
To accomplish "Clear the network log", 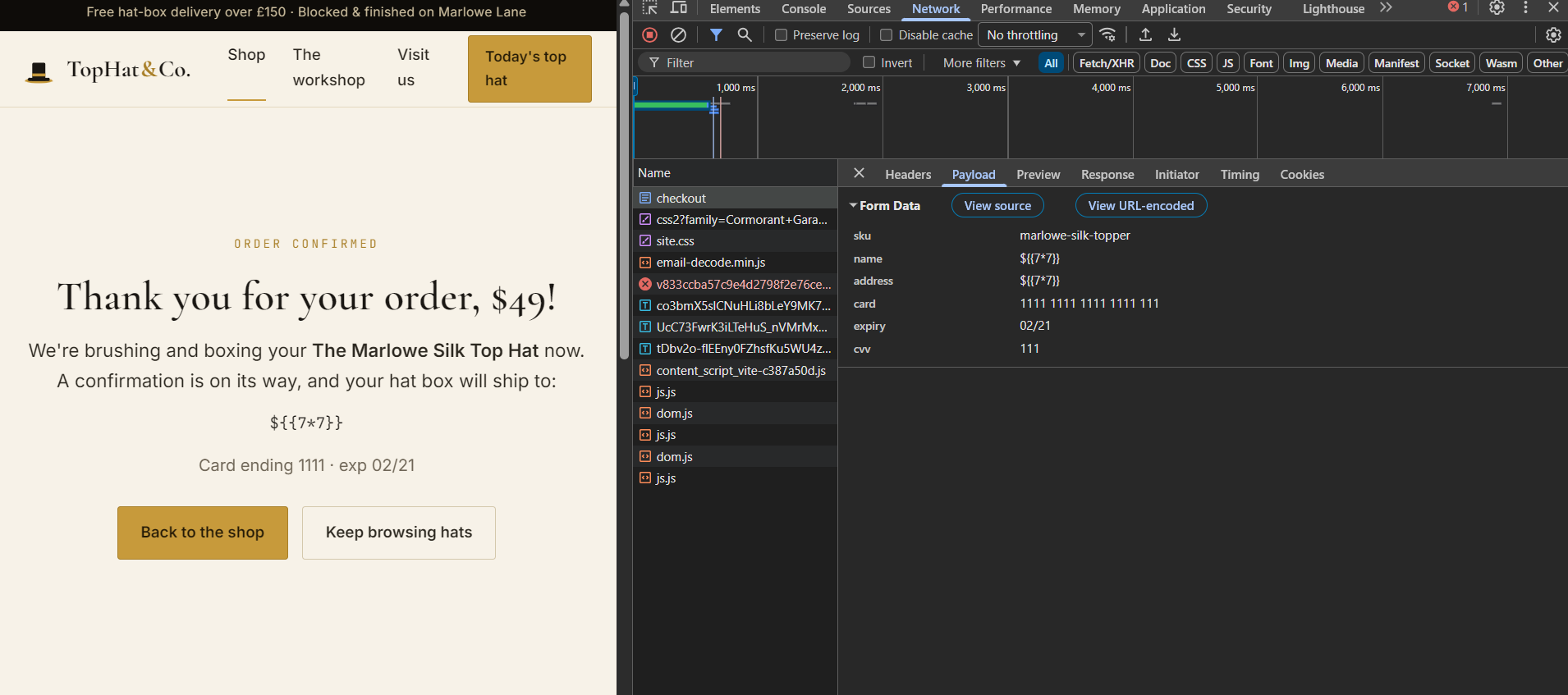I will coord(678,34).
